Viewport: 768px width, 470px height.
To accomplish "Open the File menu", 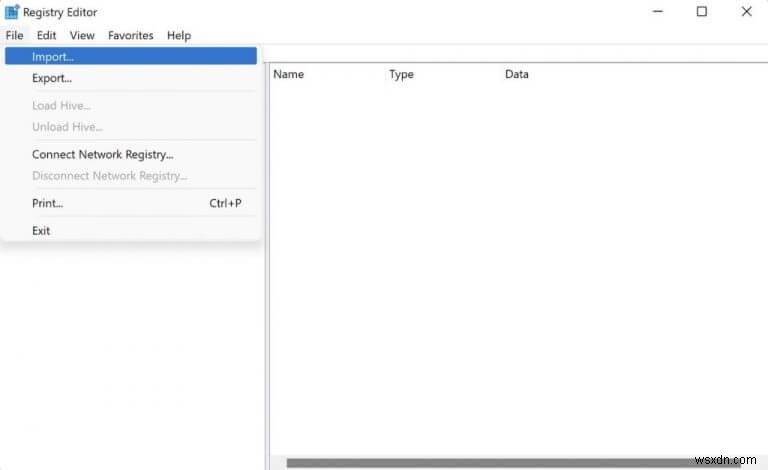I will pyautogui.click(x=15, y=35).
